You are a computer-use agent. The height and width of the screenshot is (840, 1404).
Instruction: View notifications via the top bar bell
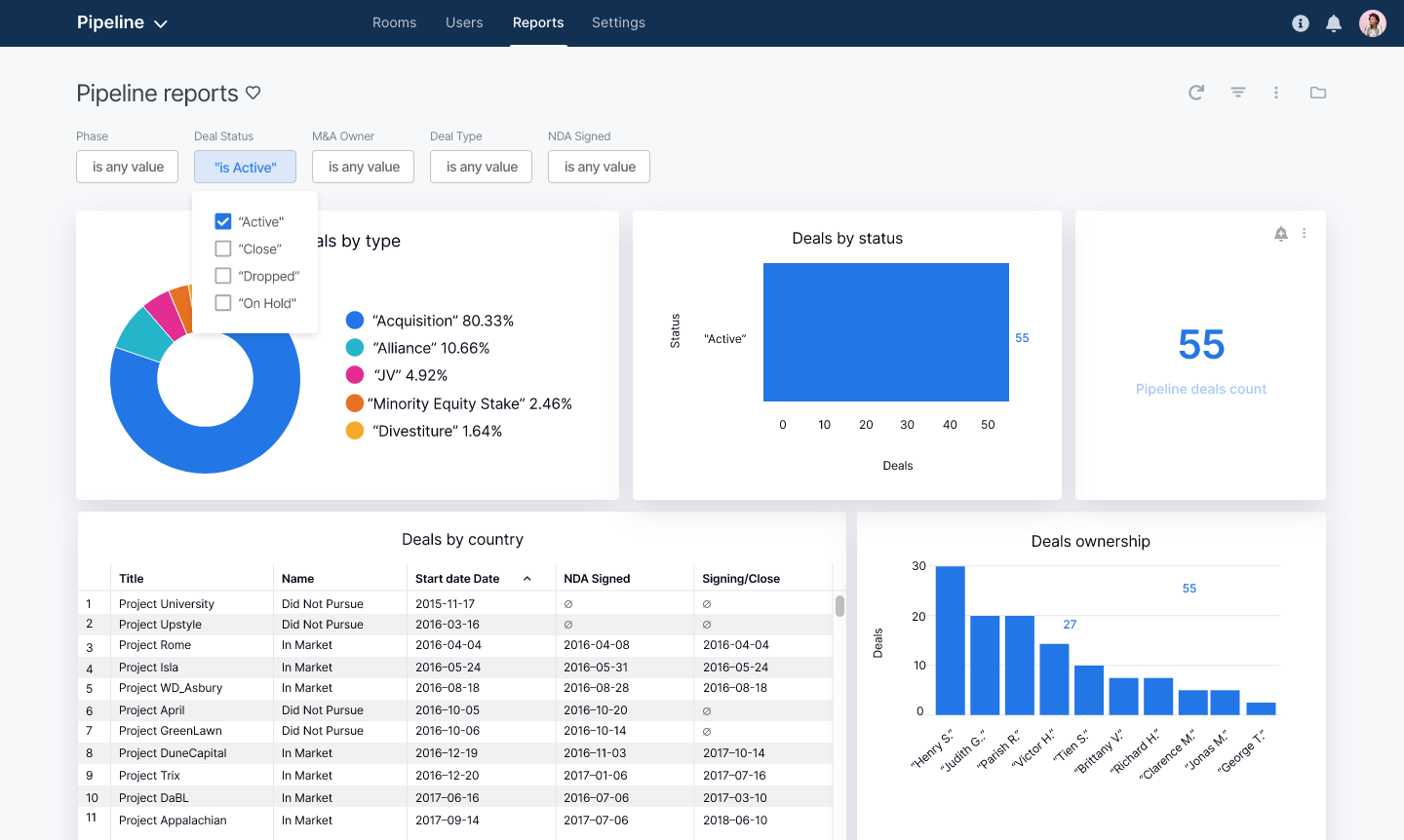pos(1333,22)
